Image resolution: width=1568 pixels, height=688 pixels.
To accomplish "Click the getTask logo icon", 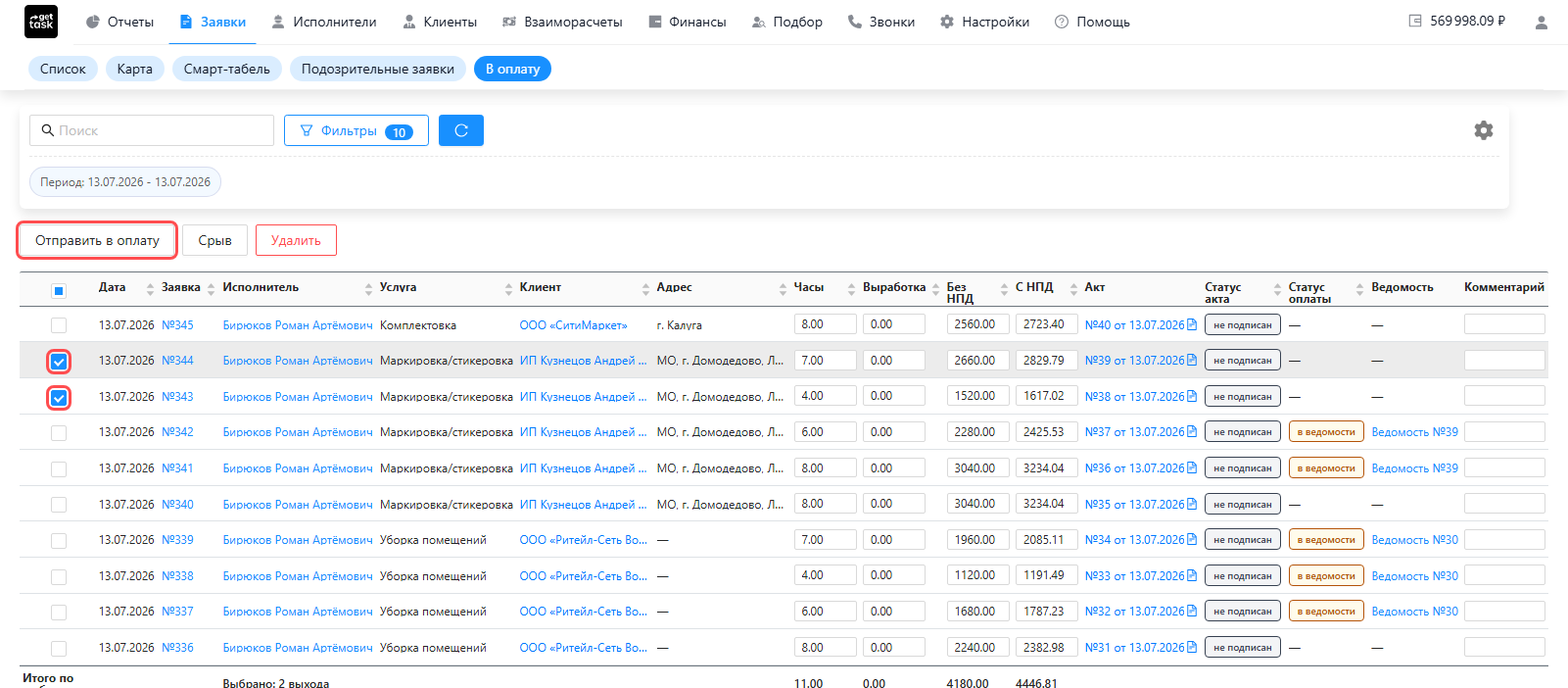I will 41,22.
